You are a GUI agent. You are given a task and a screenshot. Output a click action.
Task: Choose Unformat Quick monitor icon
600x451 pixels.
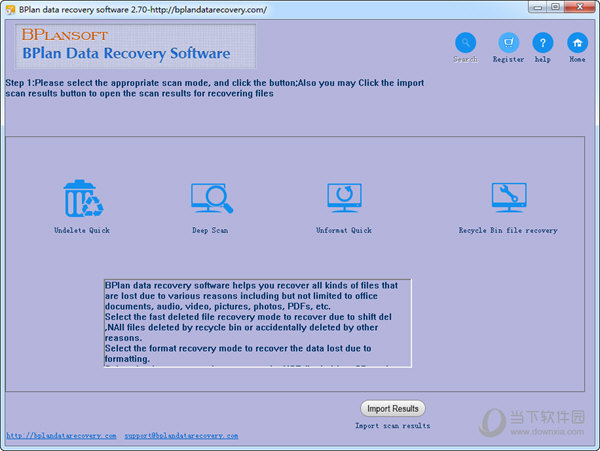pos(344,198)
